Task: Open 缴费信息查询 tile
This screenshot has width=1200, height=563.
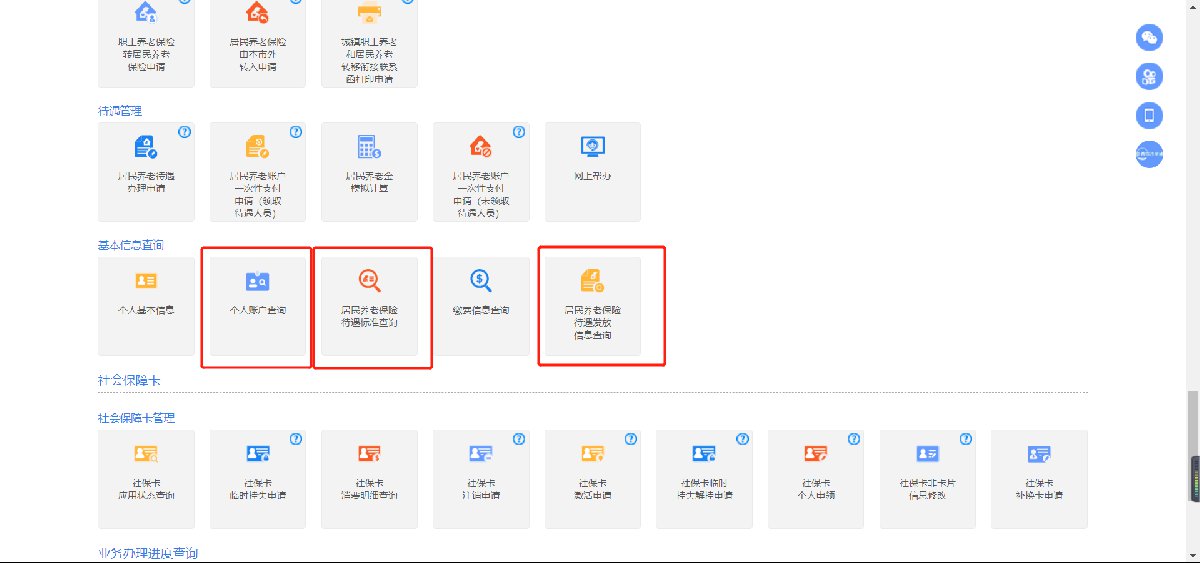Action: pyautogui.click(x=481, y=306)
